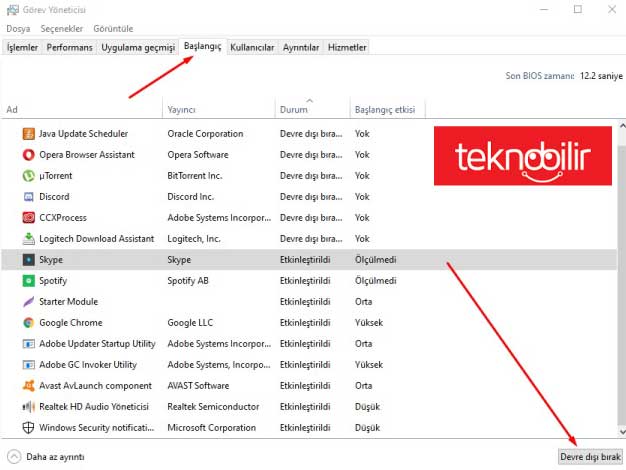Select the Spotify green icon

tap(28, 281)
